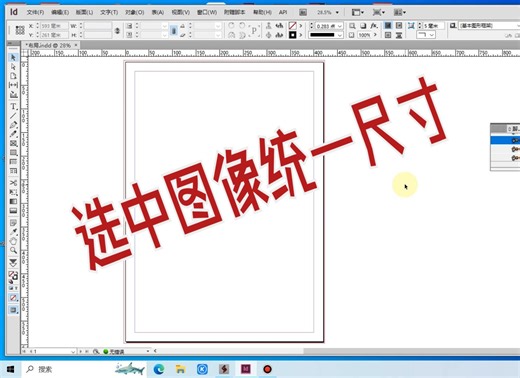Open the screen mode dropdown in menu bar
520x378 pixels.
378,12
